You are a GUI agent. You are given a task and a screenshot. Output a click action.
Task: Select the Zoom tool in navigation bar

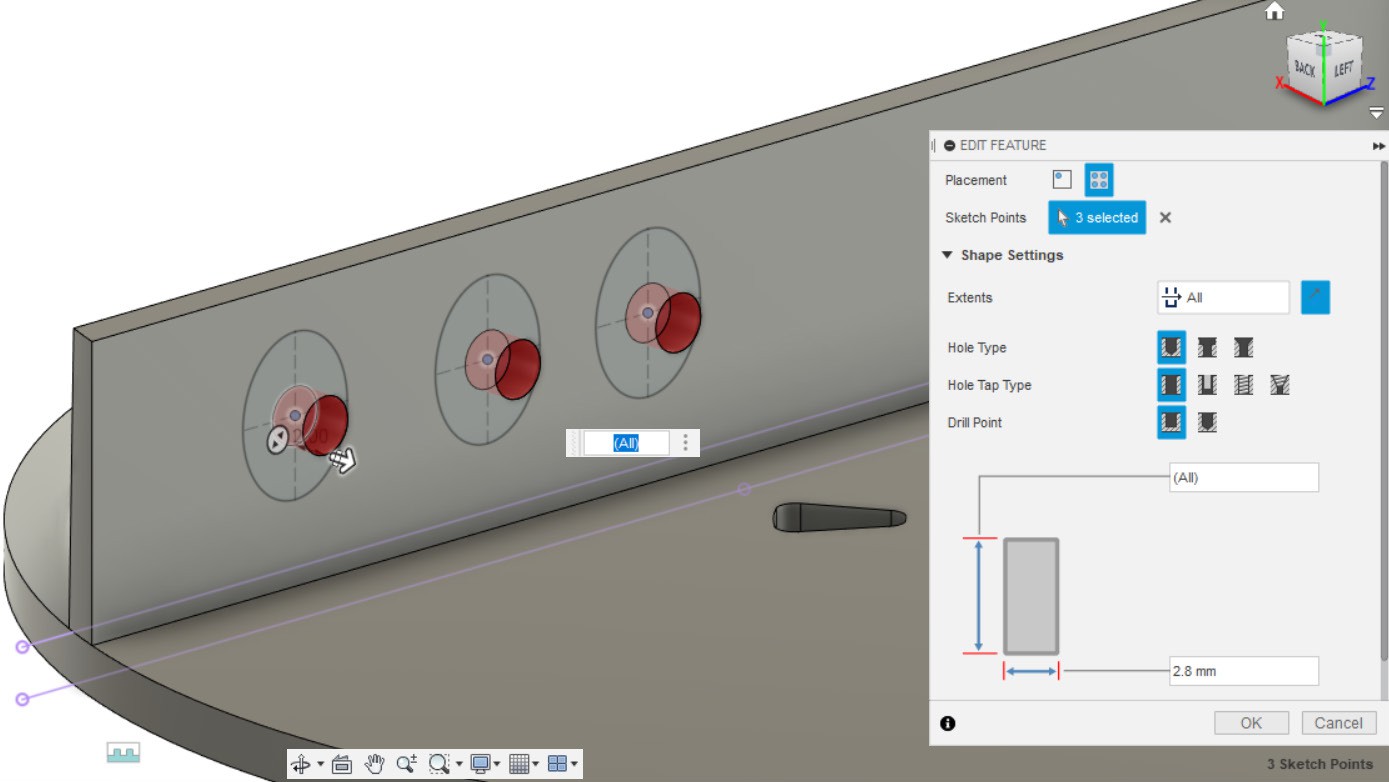coord(405,764)
